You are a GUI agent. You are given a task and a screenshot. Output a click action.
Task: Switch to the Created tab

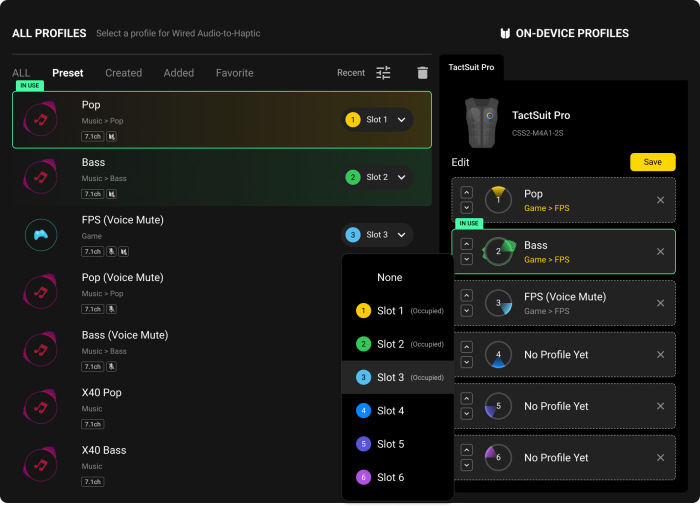124,73
